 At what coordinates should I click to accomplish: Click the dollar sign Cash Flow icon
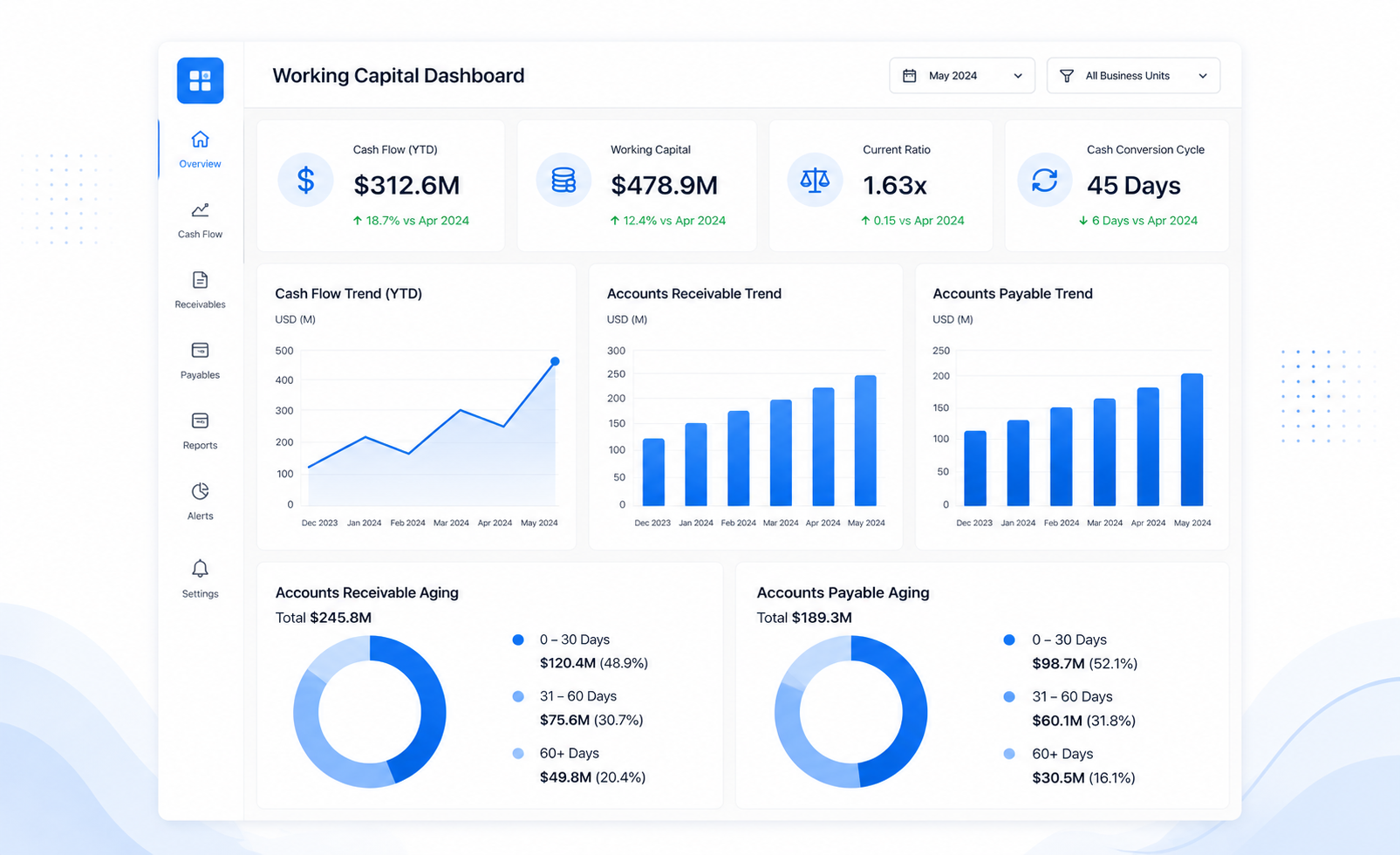coord(305,180)
